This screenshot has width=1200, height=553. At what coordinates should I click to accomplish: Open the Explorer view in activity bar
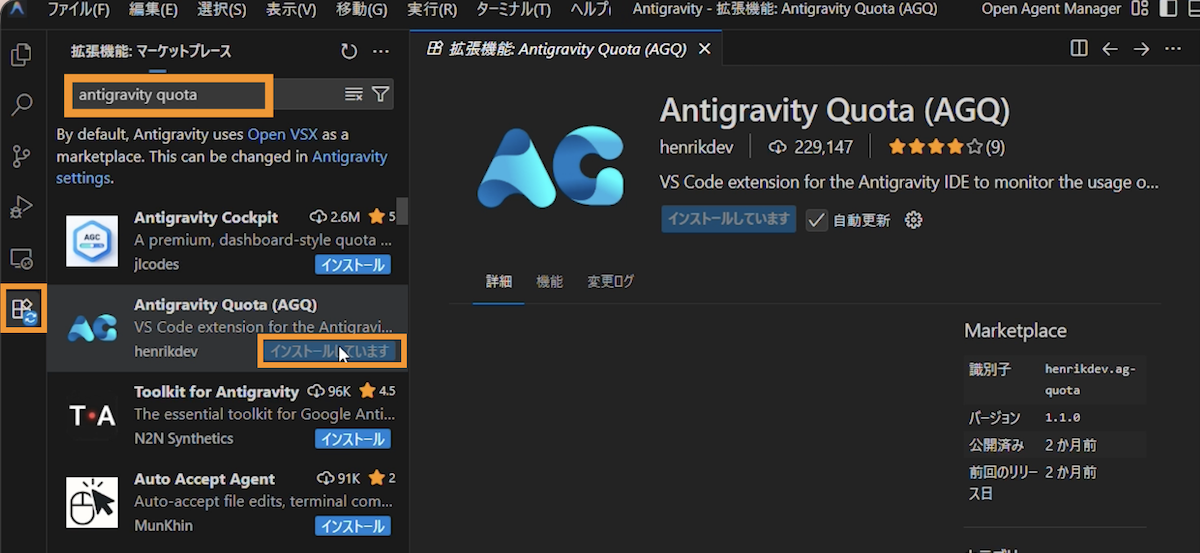pos(22,53)
